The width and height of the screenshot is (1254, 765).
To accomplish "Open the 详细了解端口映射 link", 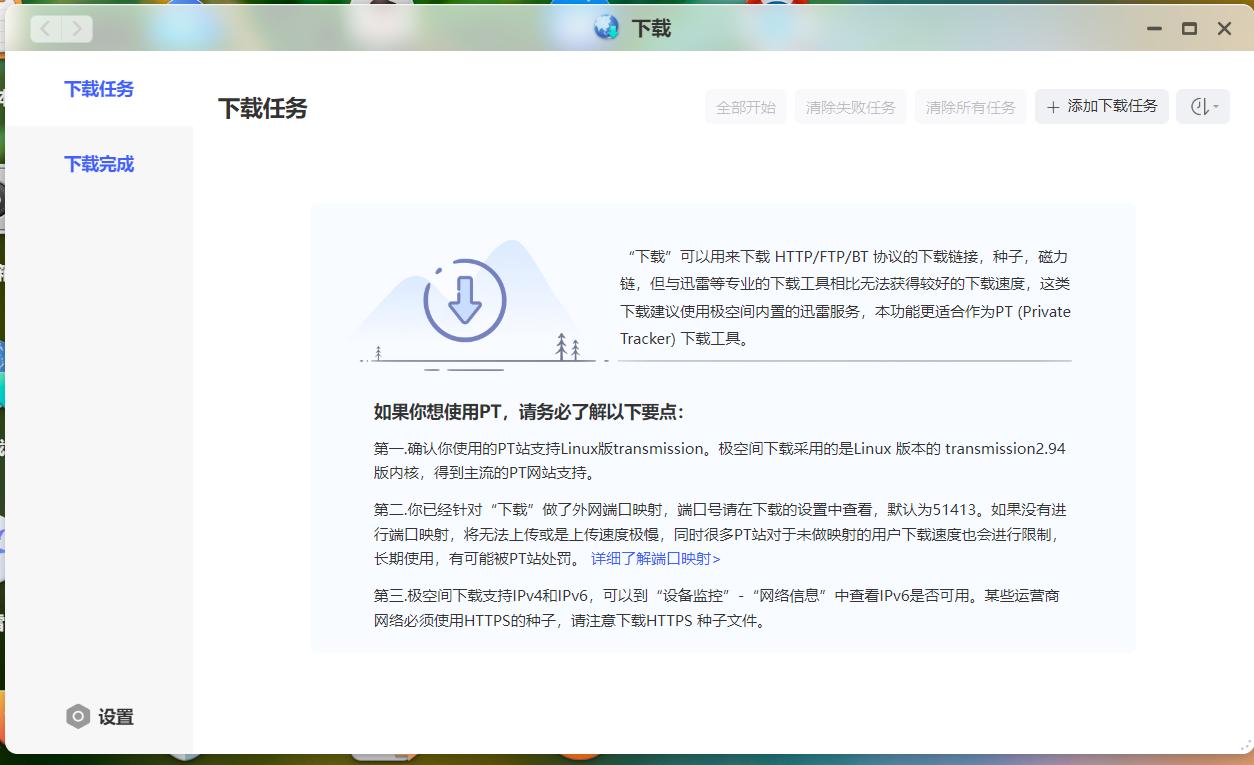I will click(x=655, y=557).
